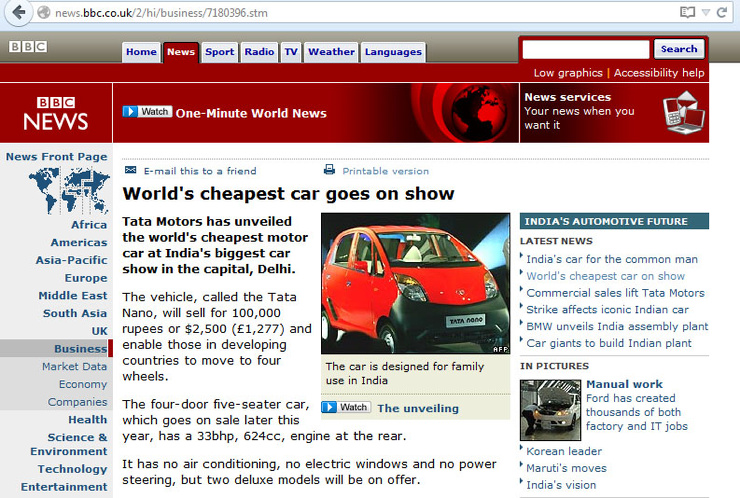Select the Languages tab
Image resolution: width=740 pixels, height=498 pixels.
pyautogui.click(x=392, y=52)
